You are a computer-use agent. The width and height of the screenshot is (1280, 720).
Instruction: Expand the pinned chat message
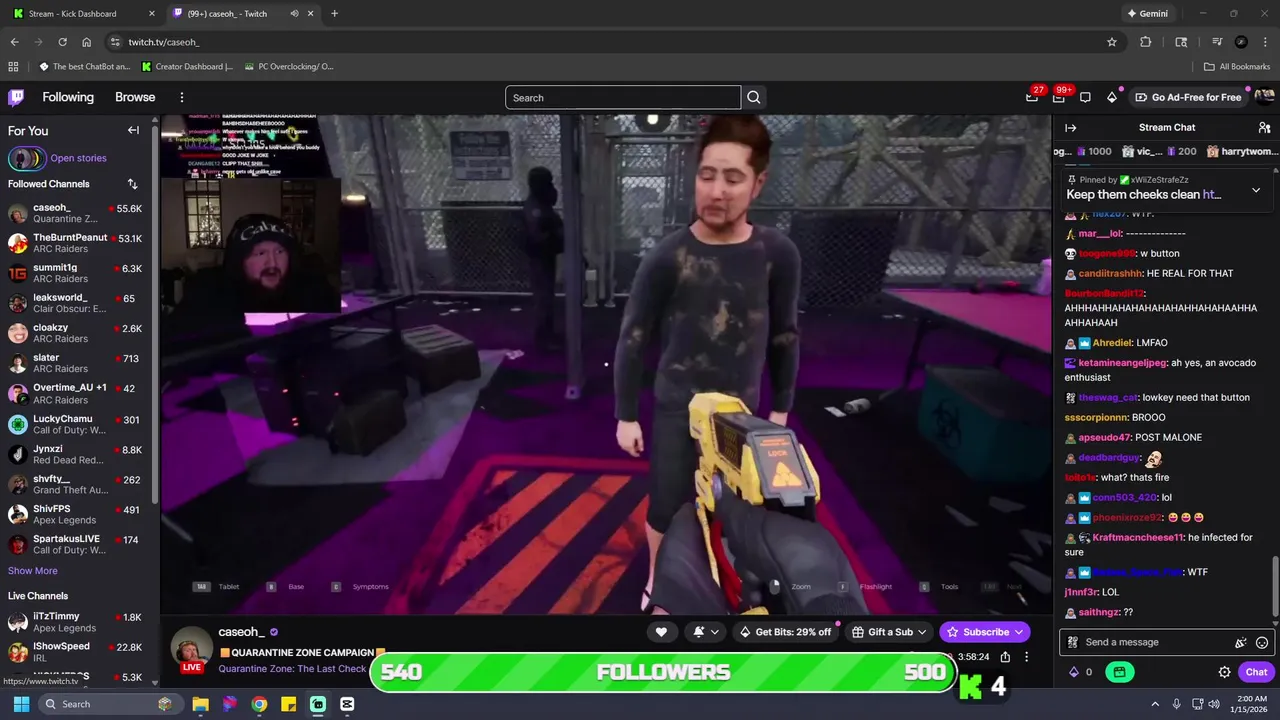pyautogui.click(x=1256, y=190)
